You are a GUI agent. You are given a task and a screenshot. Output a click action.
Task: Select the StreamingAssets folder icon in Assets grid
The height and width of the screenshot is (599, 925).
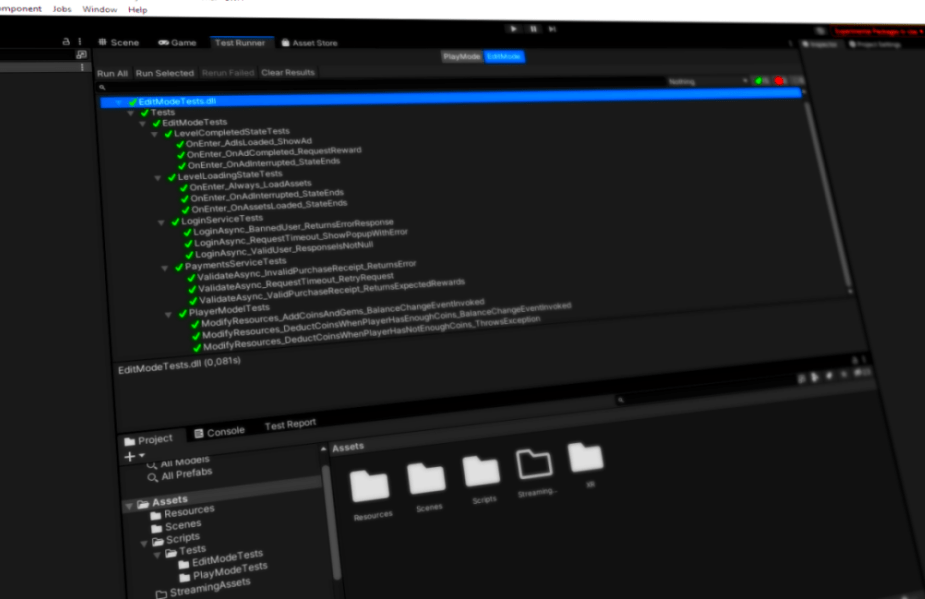pyautogui.click(x=535, y=463)
